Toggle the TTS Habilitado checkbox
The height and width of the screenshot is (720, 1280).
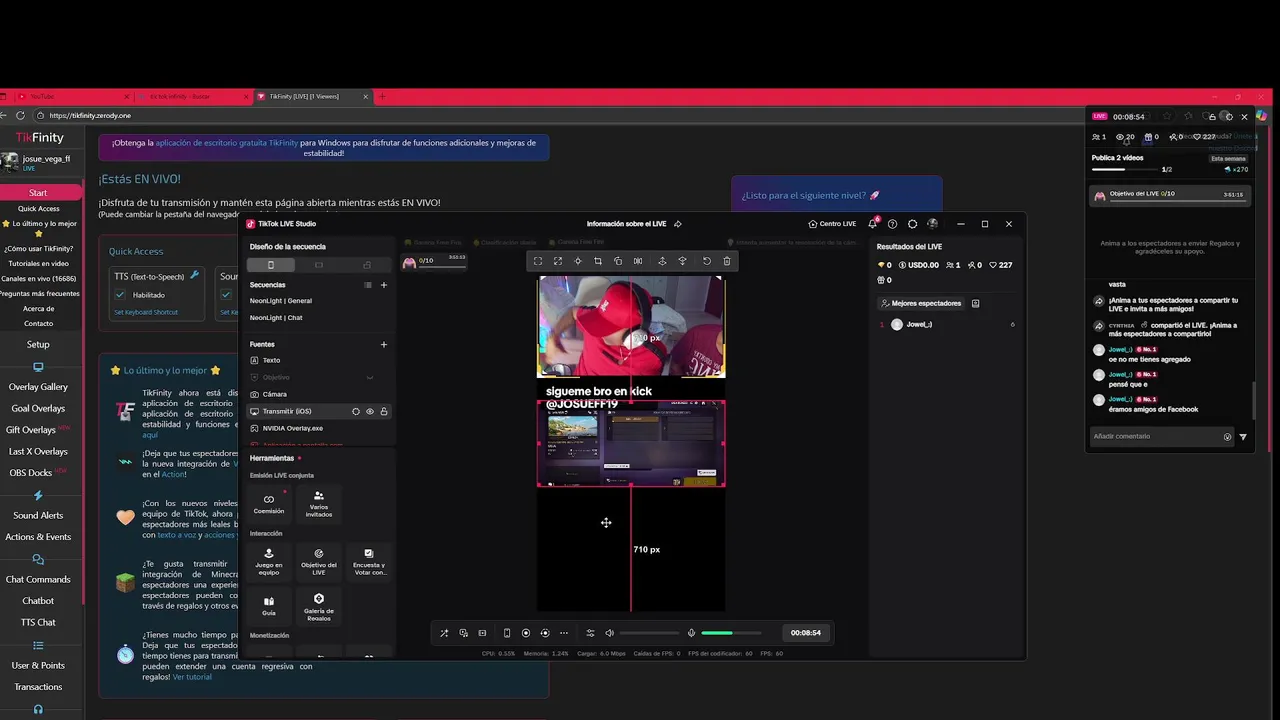pyautogui.click(x=120, y=295)
